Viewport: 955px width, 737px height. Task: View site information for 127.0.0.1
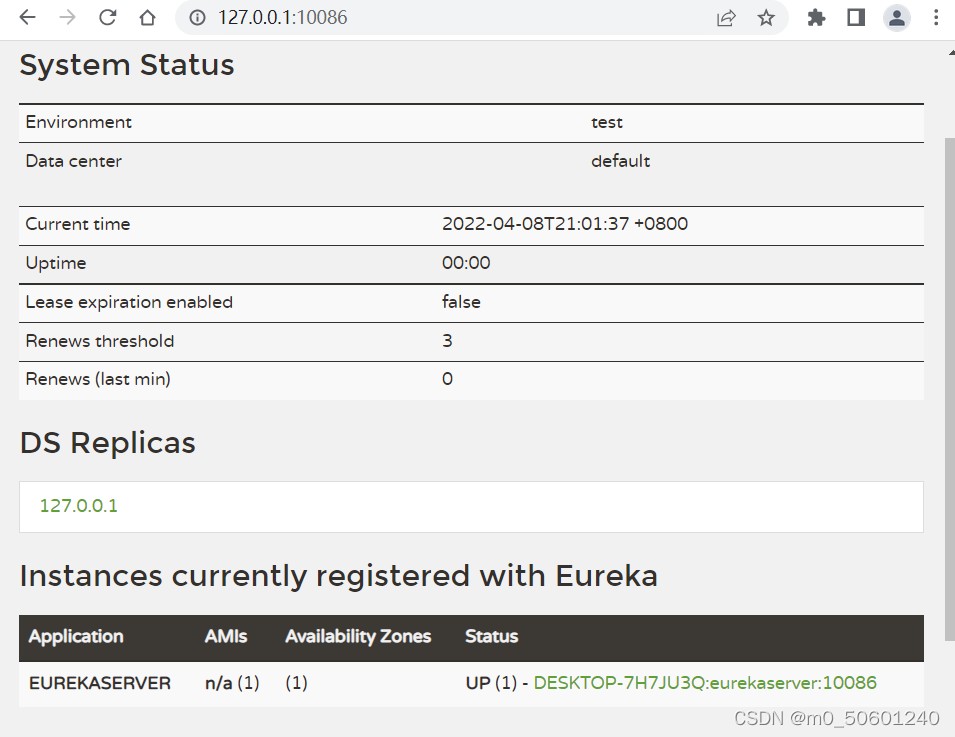[197, 17]
